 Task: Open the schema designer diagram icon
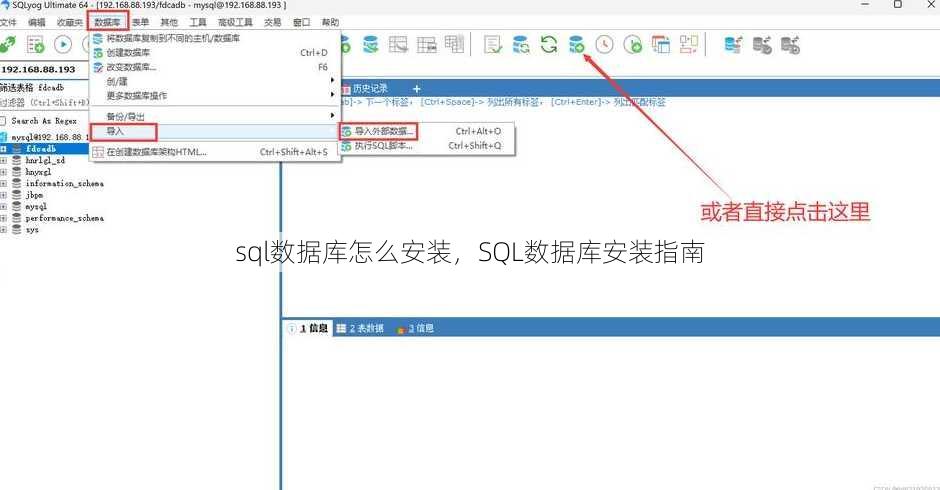click(x=688, y=44)
